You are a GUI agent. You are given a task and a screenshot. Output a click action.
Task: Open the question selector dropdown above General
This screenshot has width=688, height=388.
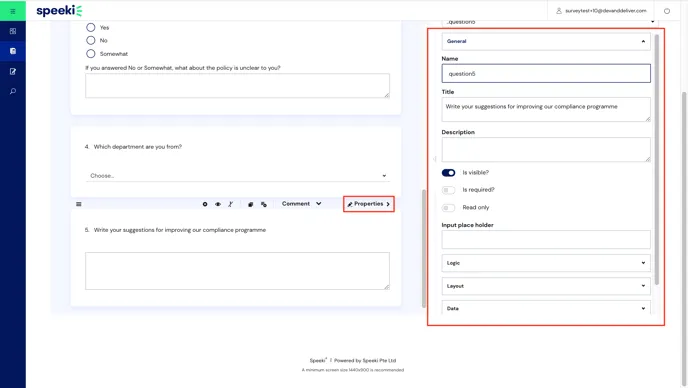[x=550, y=22]
